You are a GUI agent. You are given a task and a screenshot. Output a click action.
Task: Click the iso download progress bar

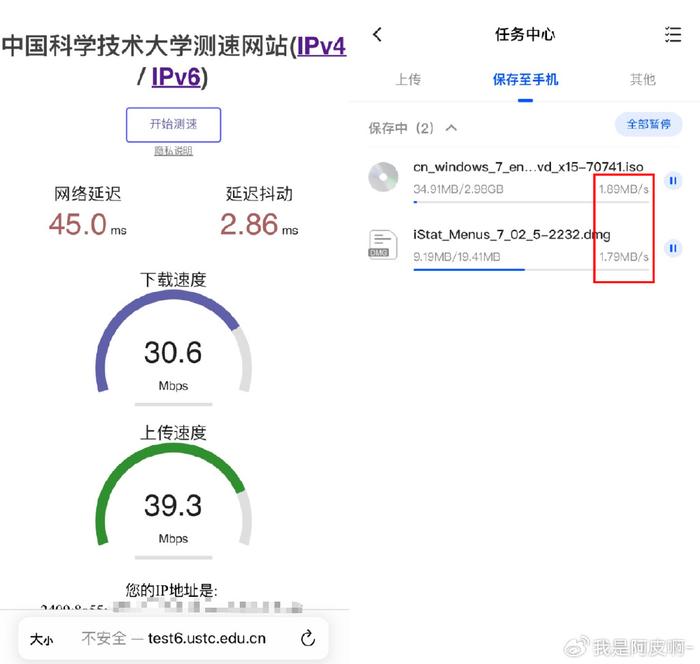coord(531,202)
